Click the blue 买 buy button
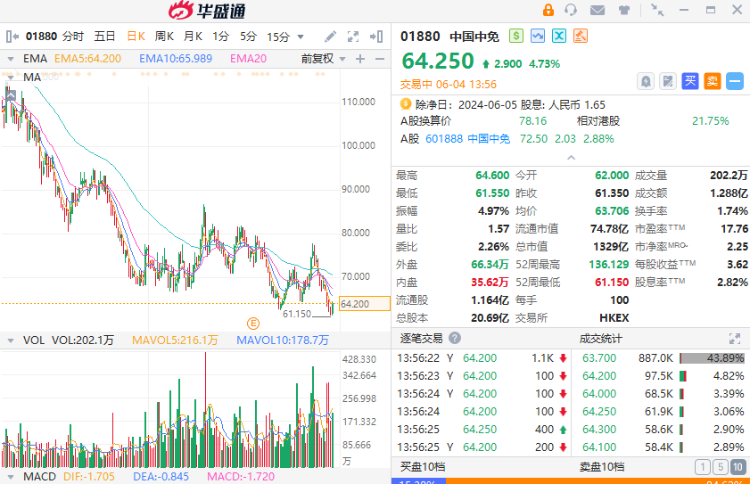This screenshot has height=484, width=750. coord(690,81)
